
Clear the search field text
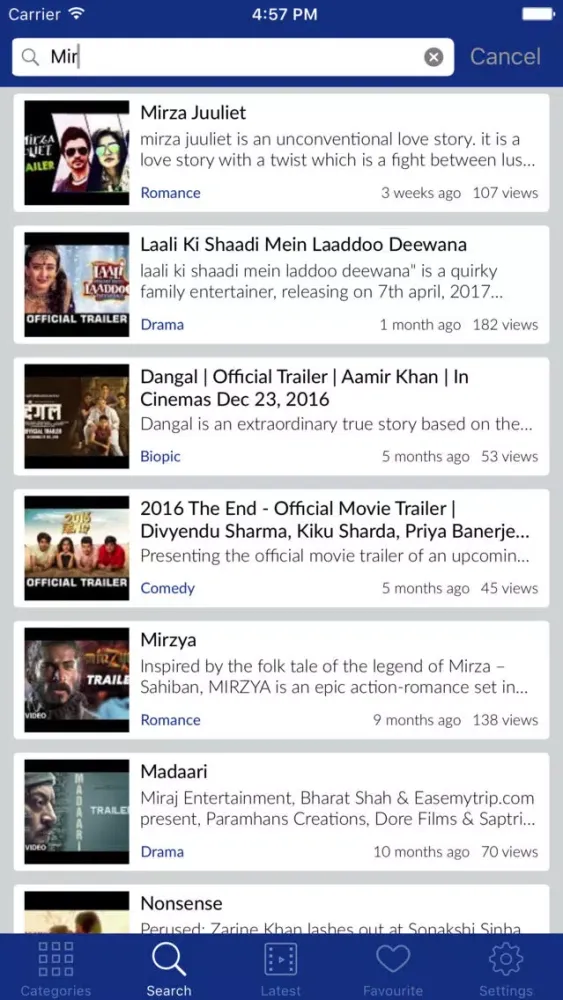tap(434, 57)
